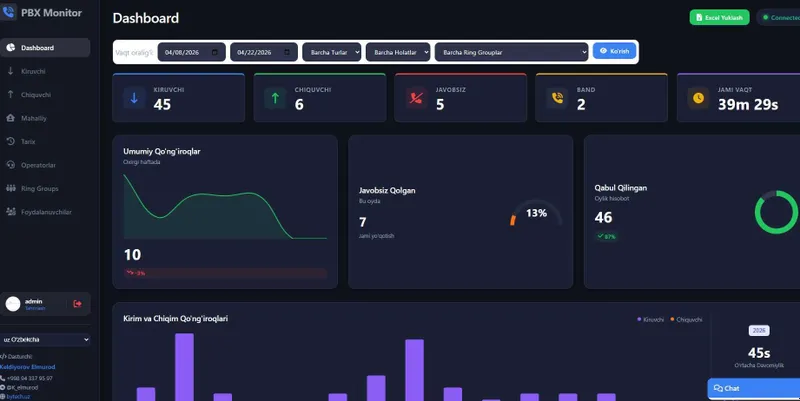Click the yellow Band busy-phone icon
This screenshot has height=401, width=800.
pos(557,98)
